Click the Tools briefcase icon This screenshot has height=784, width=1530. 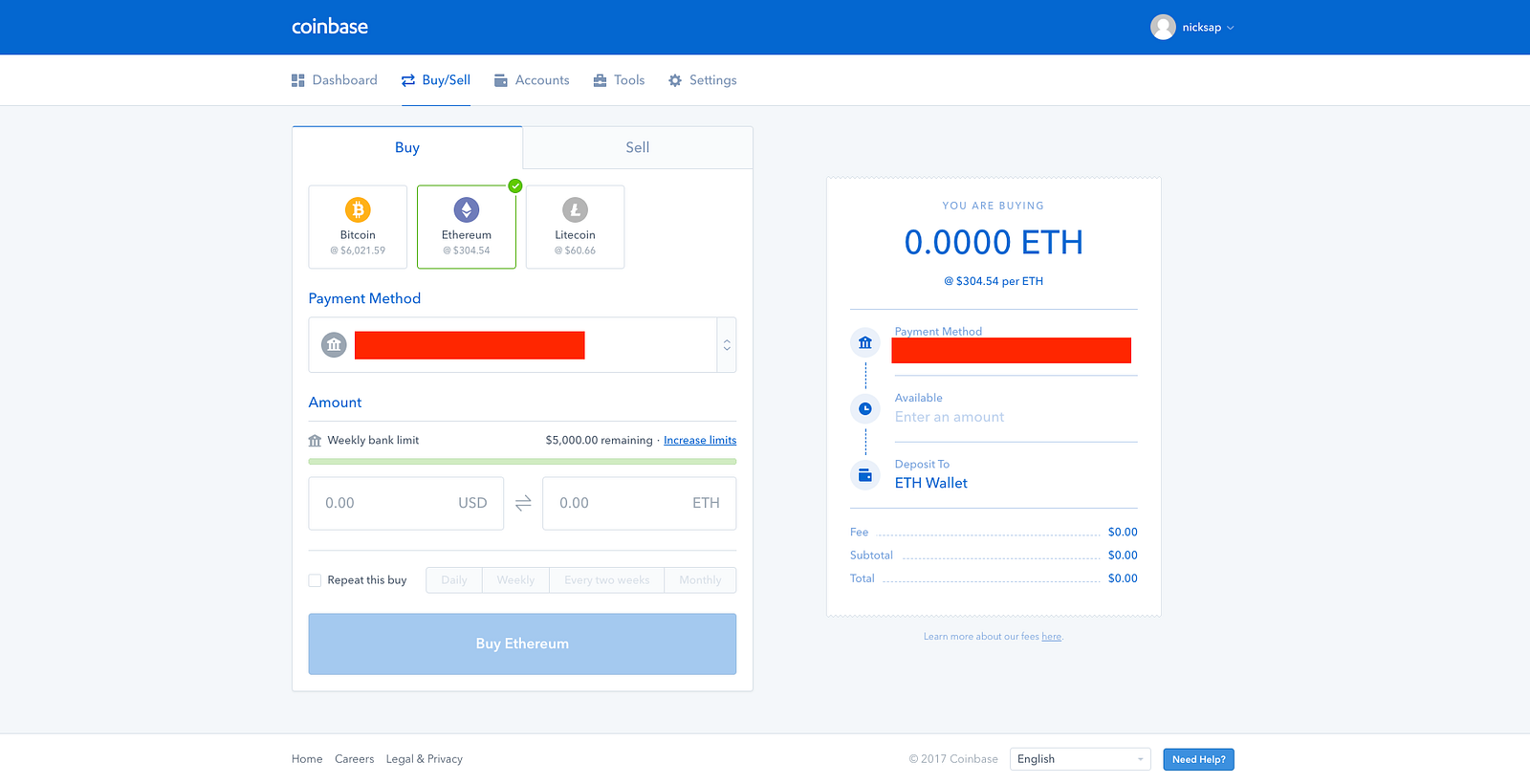click(600, 80)
